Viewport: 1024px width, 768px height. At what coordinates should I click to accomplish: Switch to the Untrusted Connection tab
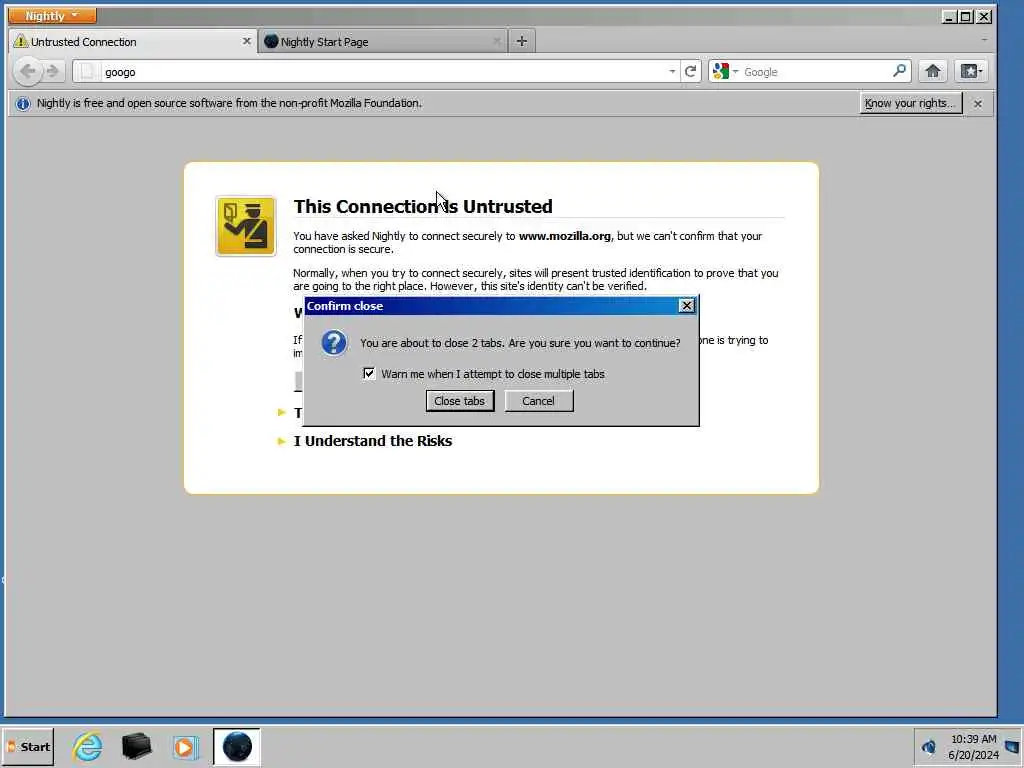(x=133, y=42)
